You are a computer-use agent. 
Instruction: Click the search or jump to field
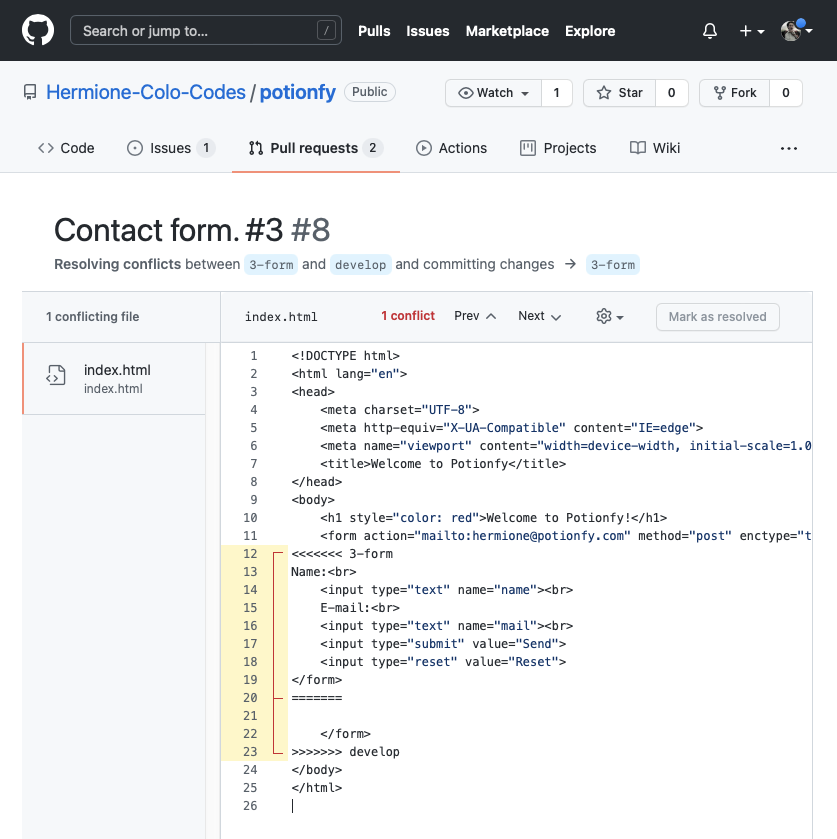tap(205, 31)
